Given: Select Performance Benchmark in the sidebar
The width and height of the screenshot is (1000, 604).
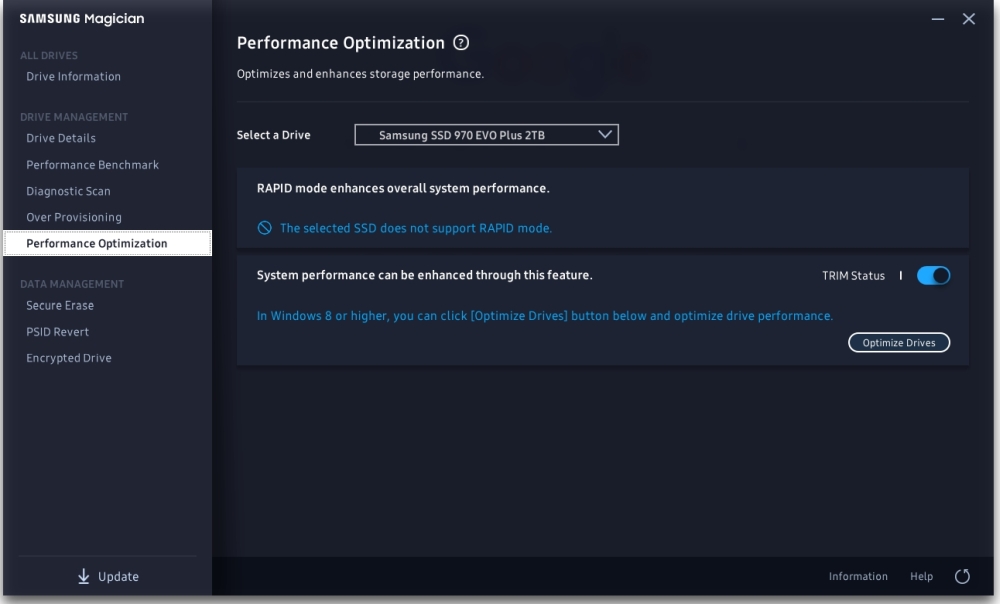Looking at the screenshot, I should 92,165.
